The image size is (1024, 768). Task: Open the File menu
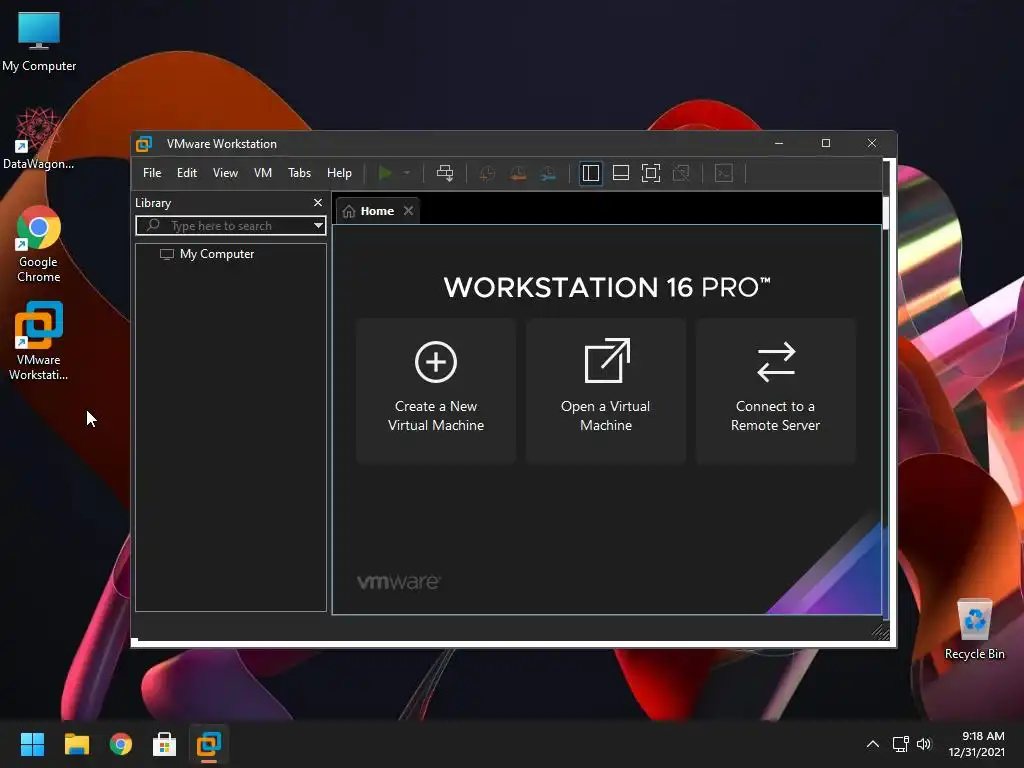pyautogui.click(x=152, y=173)
